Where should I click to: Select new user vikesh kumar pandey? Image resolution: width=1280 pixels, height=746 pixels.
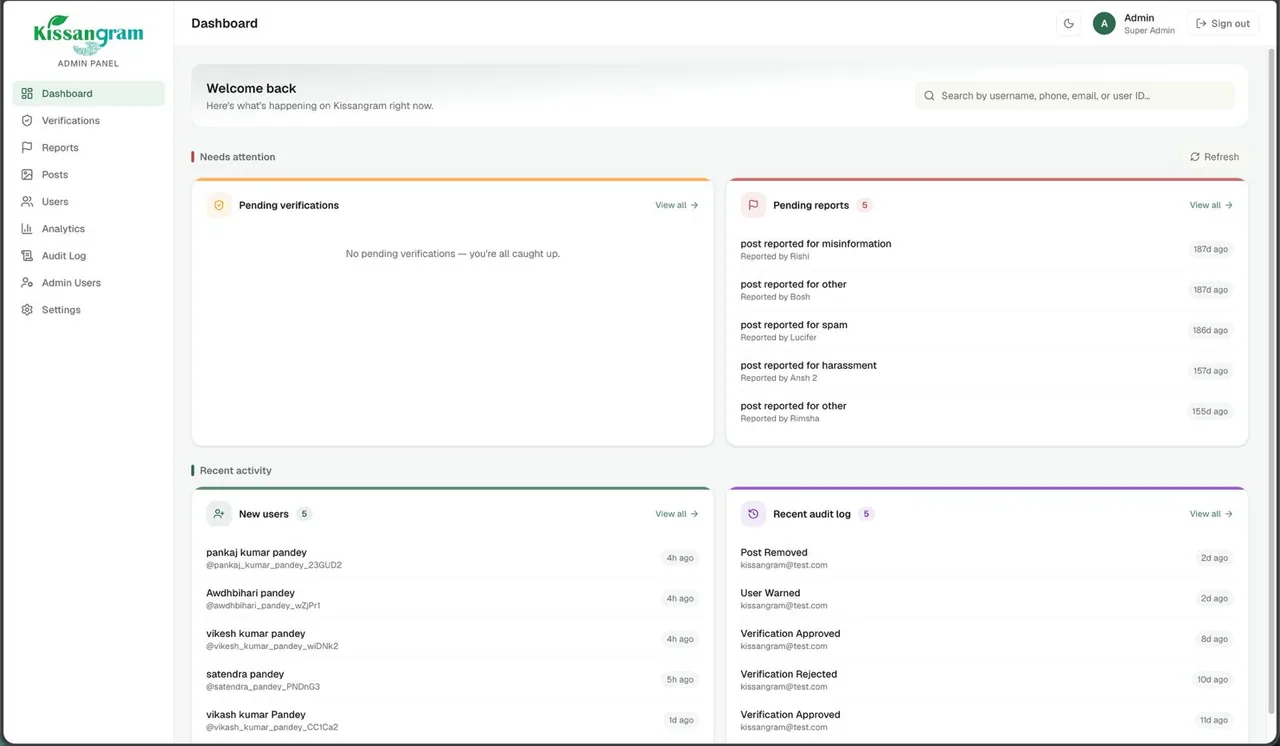tap(453, 639)
